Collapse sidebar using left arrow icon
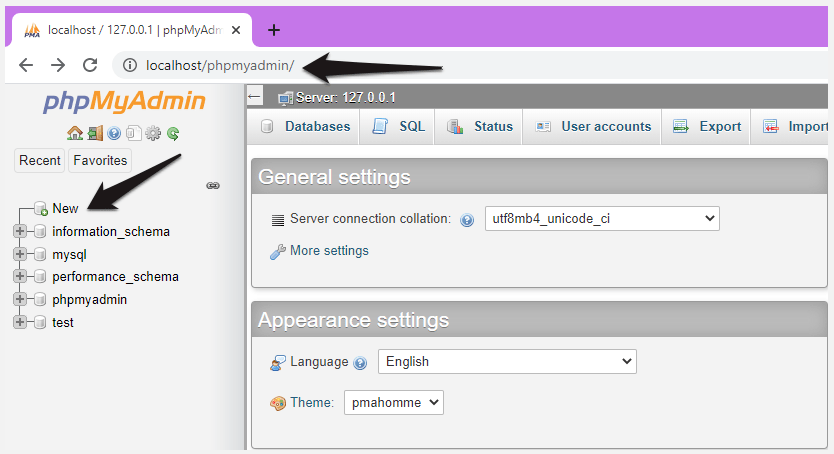834x454 pixels. (x=254, y=97)
